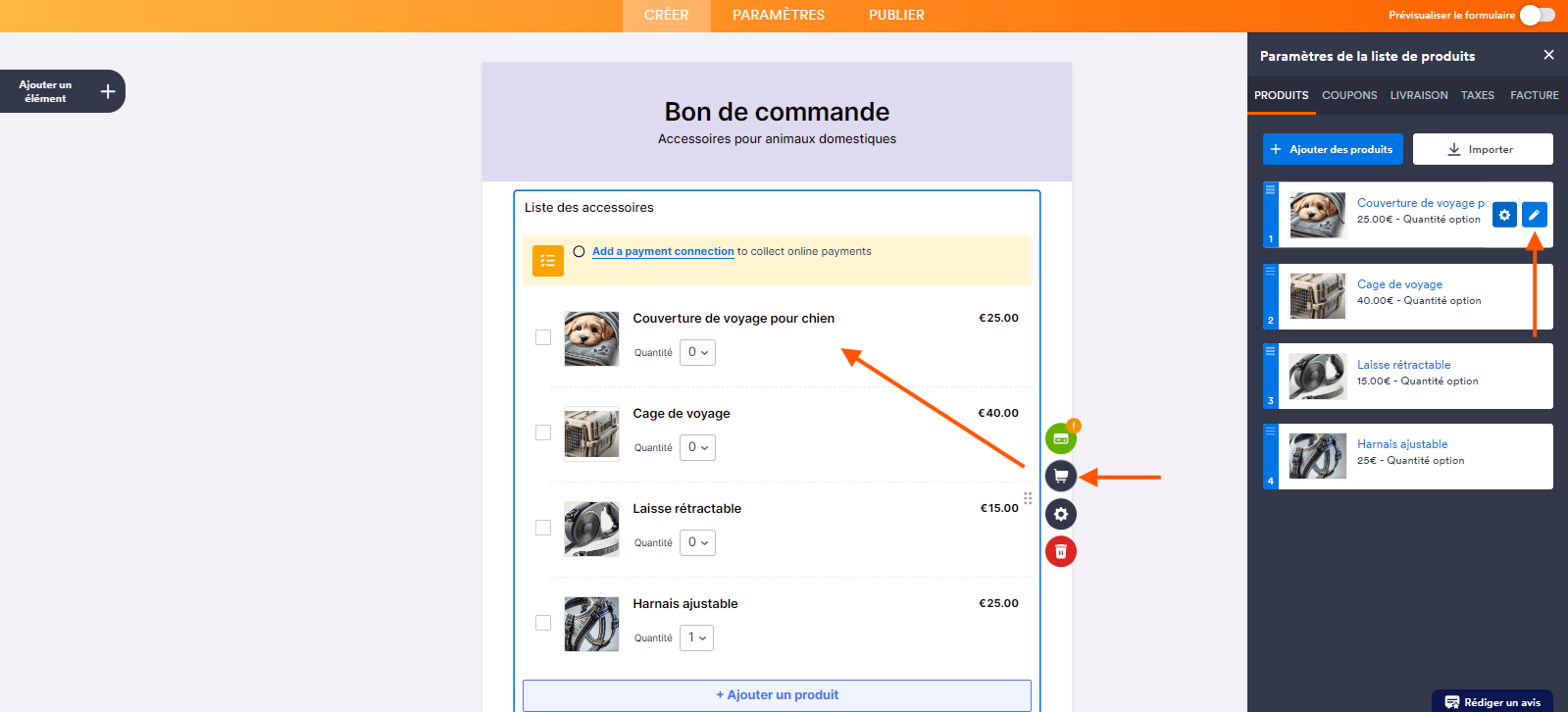Switch to the PUBLIER tab
1568x712 pixels.
[896, 15]
